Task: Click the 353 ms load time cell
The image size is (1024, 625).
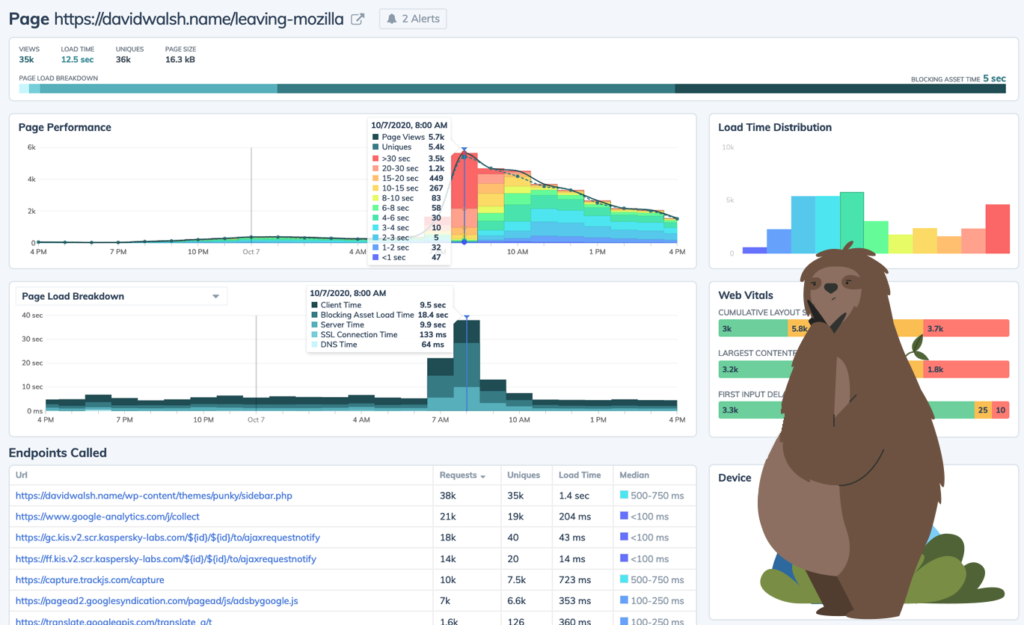Action: [x=575, y=601]
